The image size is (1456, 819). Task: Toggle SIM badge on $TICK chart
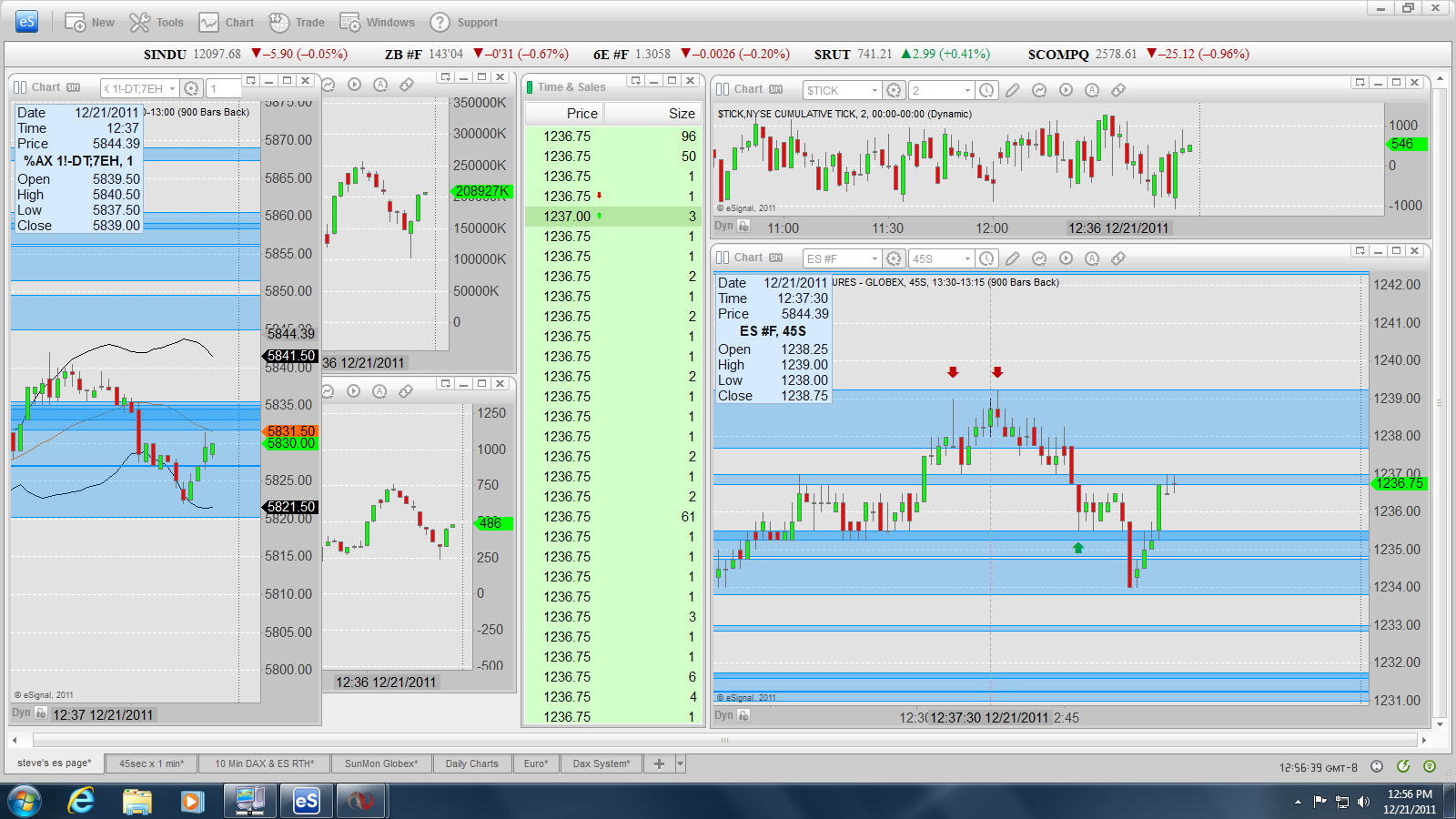coord(775,89)
